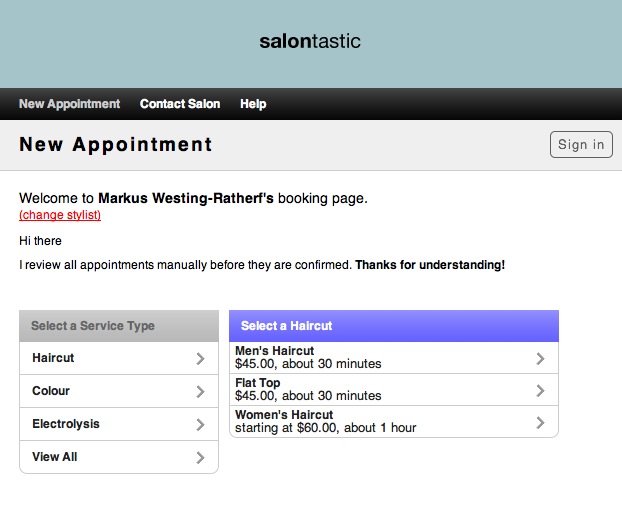Choose the Electrolysis service type

(x=119, y=424)
